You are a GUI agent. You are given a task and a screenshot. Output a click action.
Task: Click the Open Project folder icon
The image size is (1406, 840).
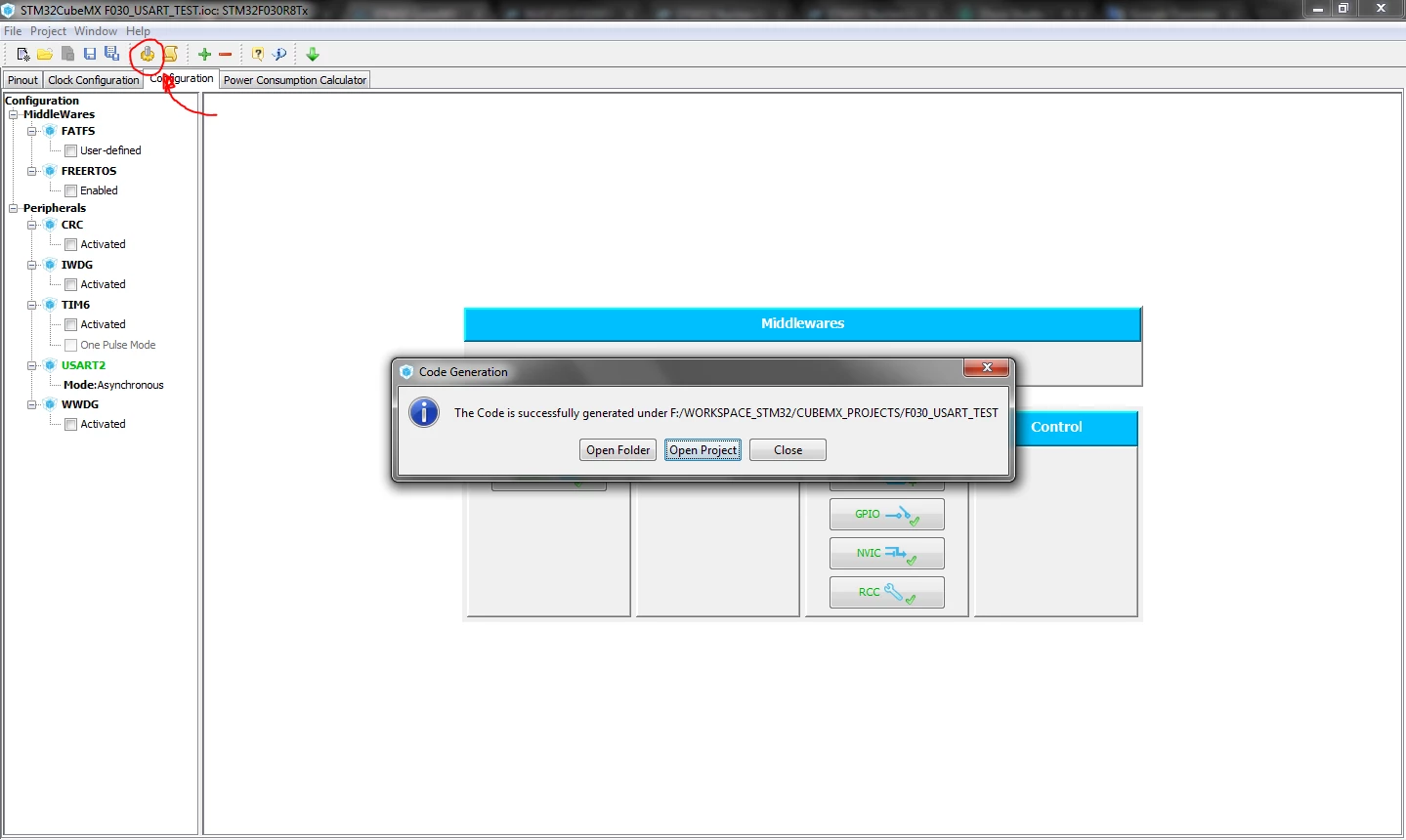coord(45,54)
